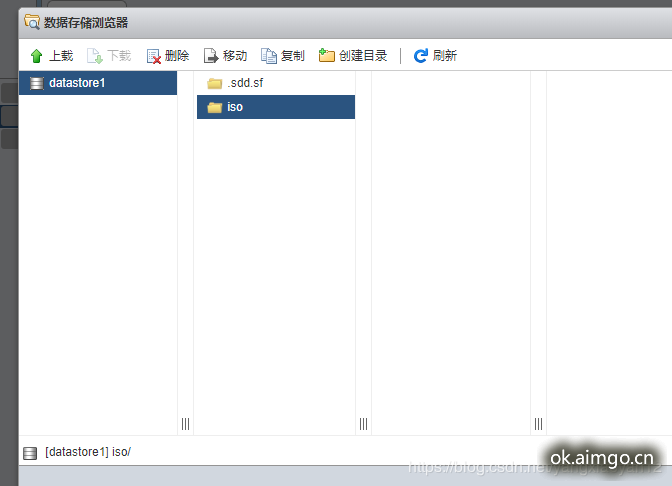
Task: Click the datastore browser title icon
Action: [32, 22]
